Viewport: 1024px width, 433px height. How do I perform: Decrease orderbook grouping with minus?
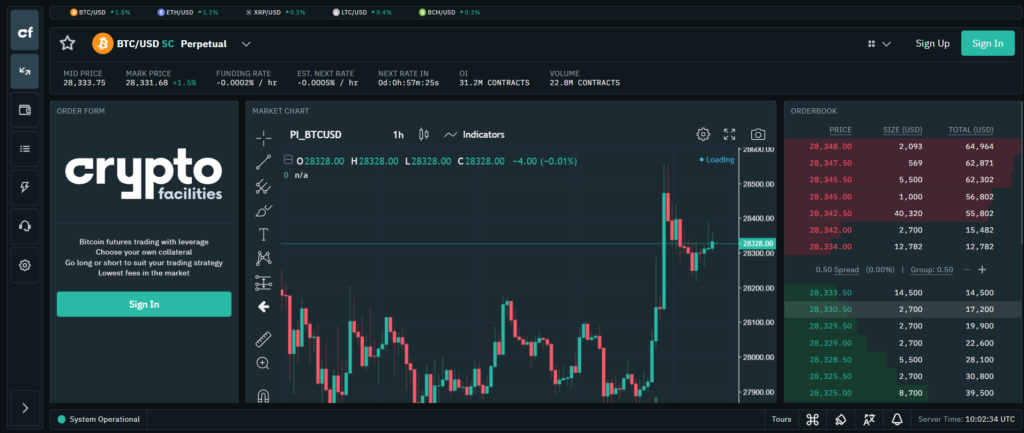click(x=967, y=270)
